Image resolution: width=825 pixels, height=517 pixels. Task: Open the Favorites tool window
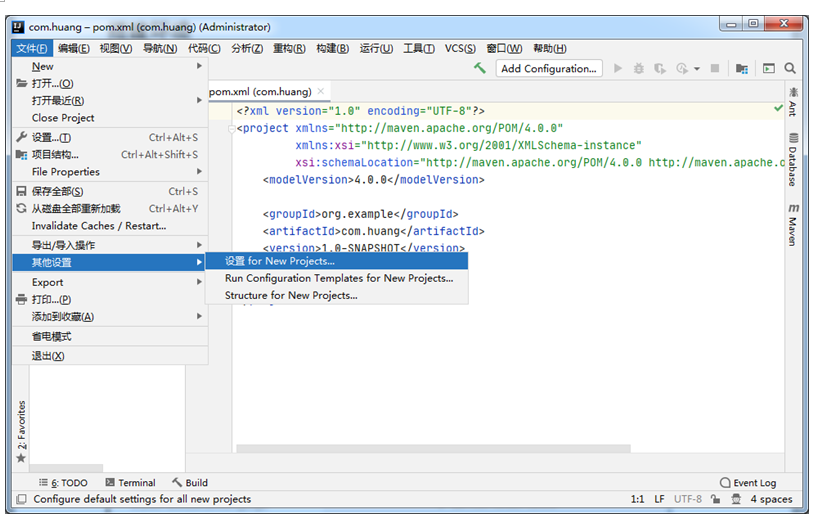pyautogui.click(x=21, y=432)
